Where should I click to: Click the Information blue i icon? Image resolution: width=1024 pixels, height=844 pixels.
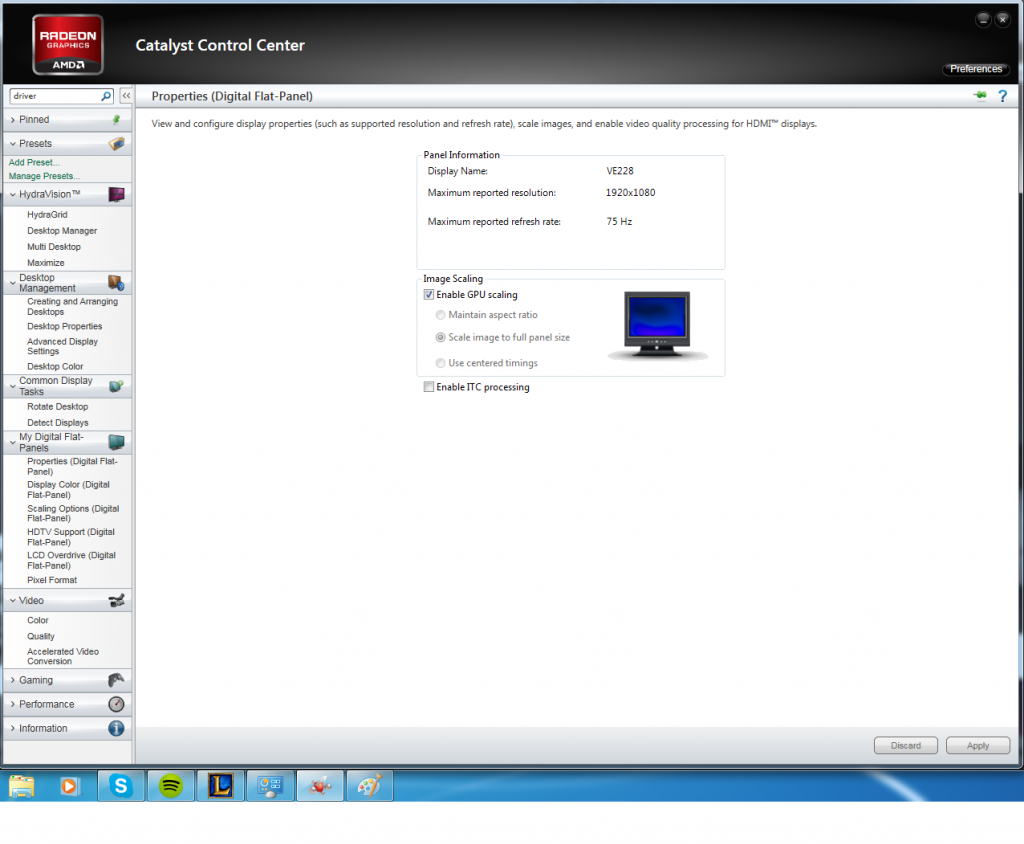point(116,728)
